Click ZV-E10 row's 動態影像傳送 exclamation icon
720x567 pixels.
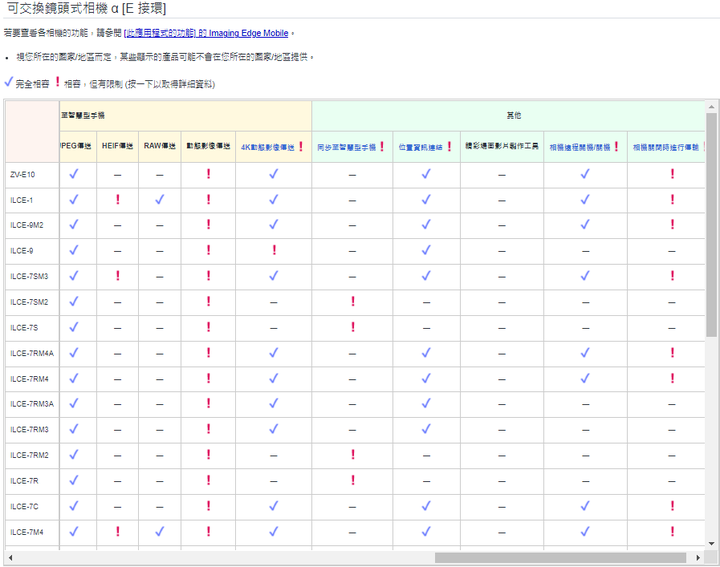pyautogui.click(x=208, y=174)
